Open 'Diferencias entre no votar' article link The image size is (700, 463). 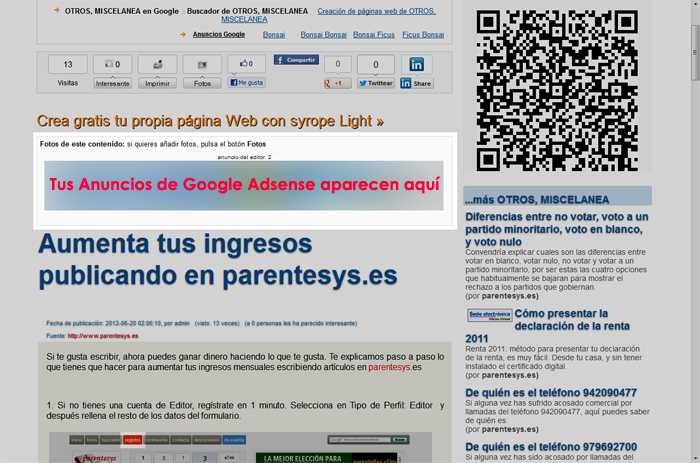point(556,228)
